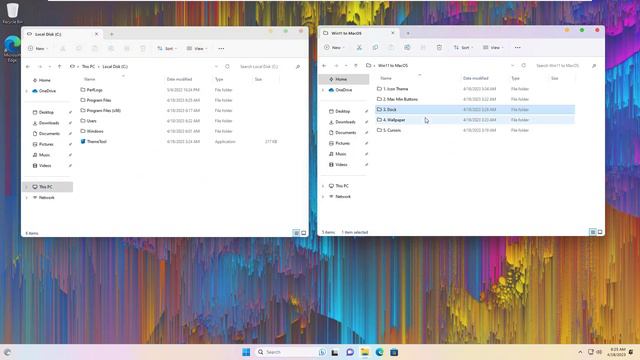Select Documents in Win11 to MacOS sidebar
This screenshot has height=360, width=640.
pos(344,133)
